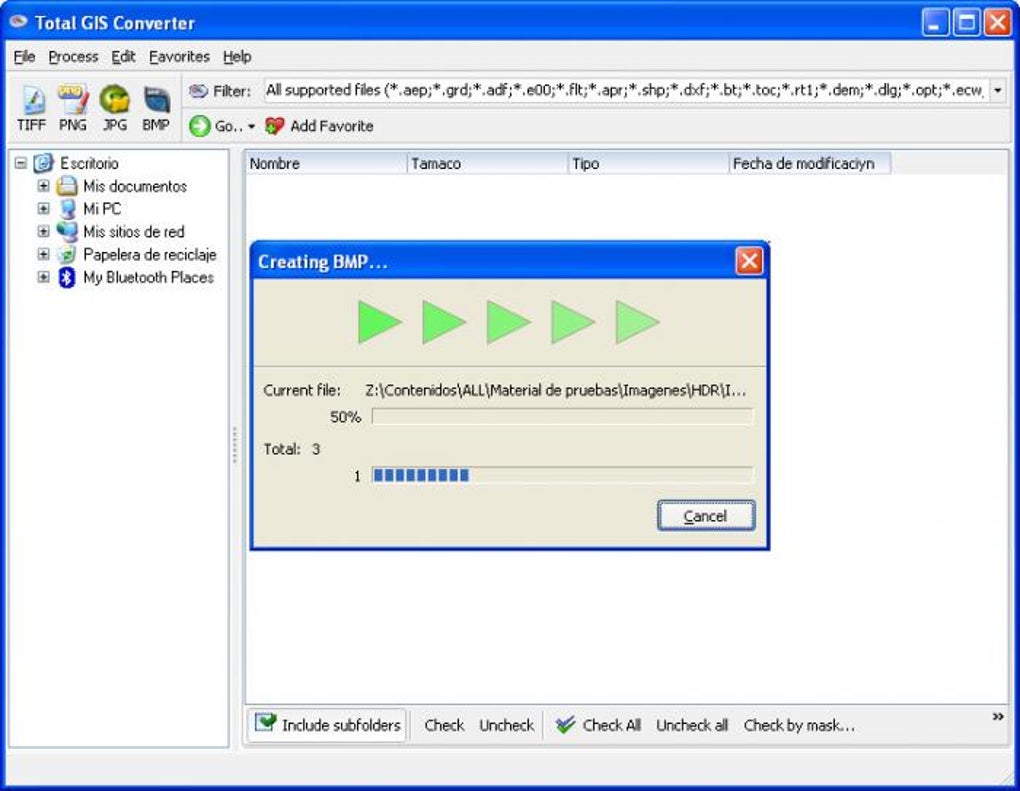This screenshot has height=791, width=1020.
Task: Click the Mis documentos folder icon
Action: pyautogui.click(x=66, y=186)
